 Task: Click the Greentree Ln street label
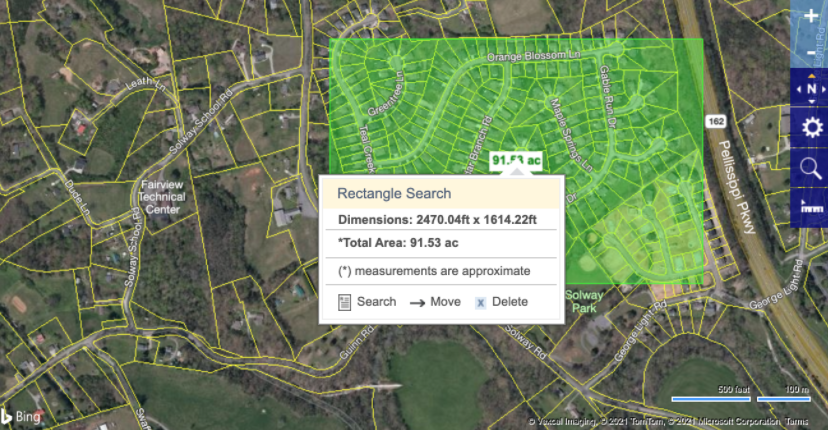pos(385,94)
